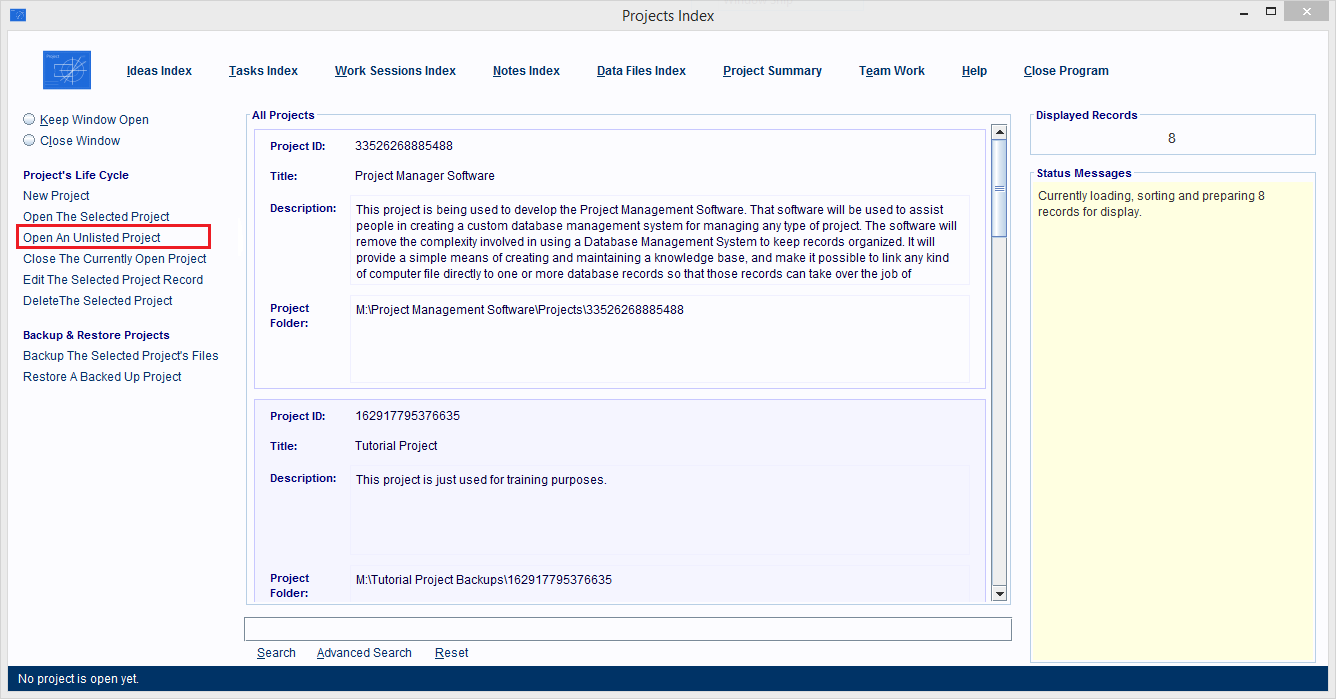Select the Close Window radio button
This screenshot has width=1336, height=699.
29,141
